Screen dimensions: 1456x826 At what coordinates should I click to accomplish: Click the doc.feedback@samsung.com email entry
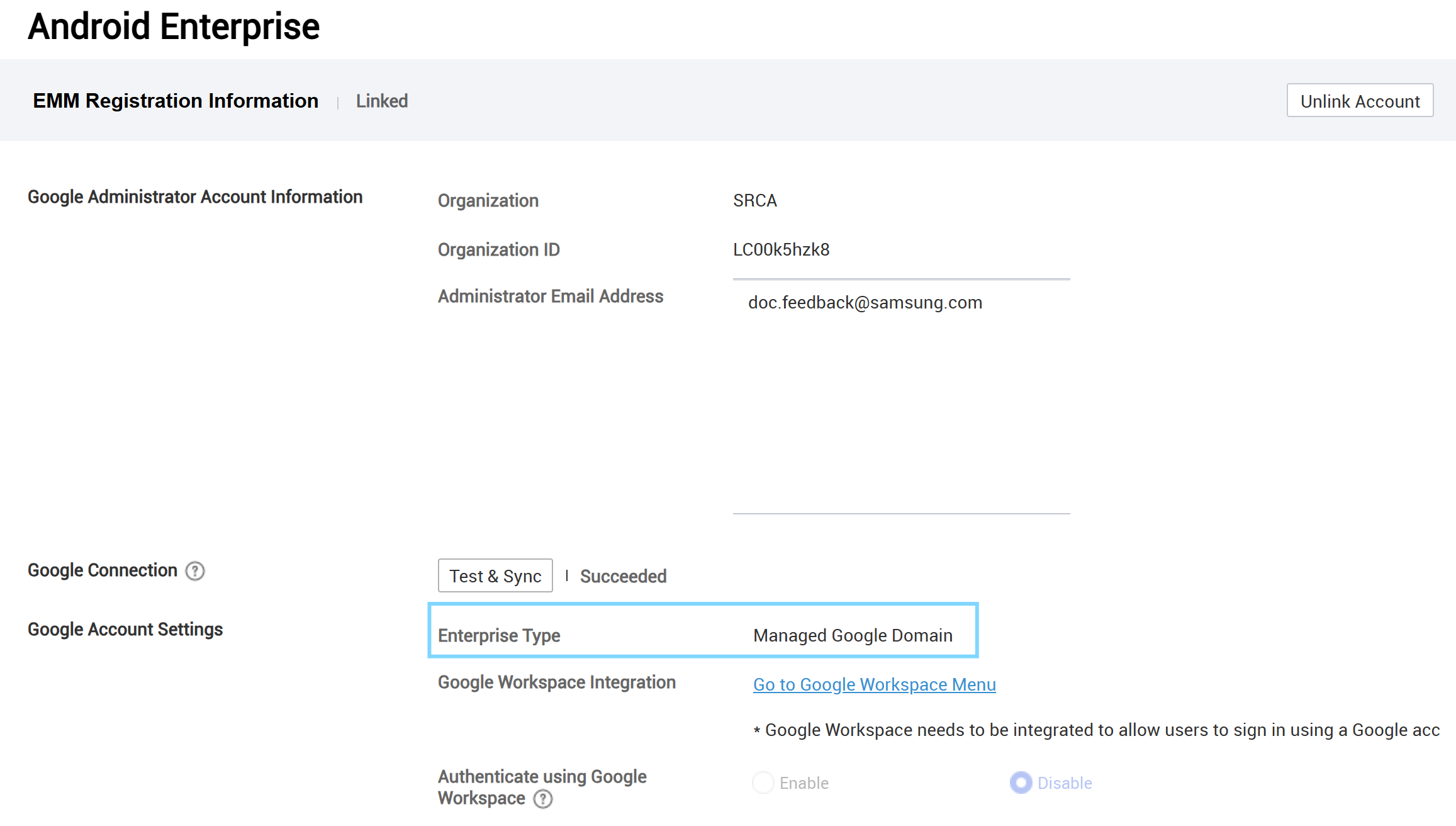click(865, 303)
